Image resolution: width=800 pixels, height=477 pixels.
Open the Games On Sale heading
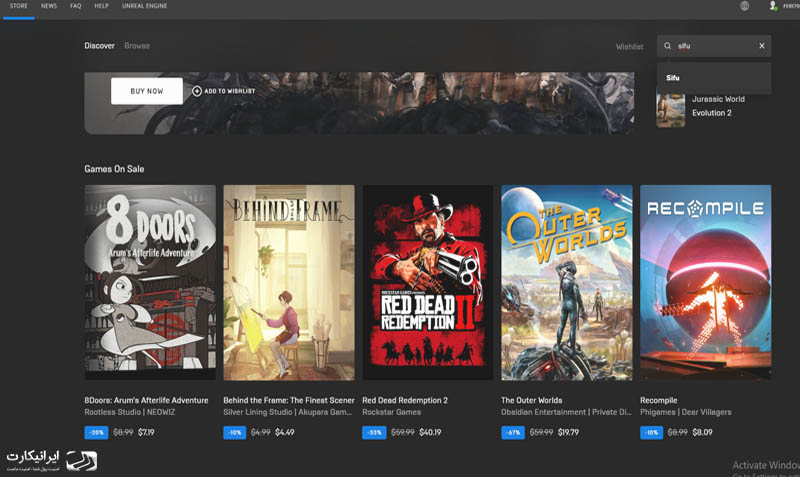tap(114, 169)
